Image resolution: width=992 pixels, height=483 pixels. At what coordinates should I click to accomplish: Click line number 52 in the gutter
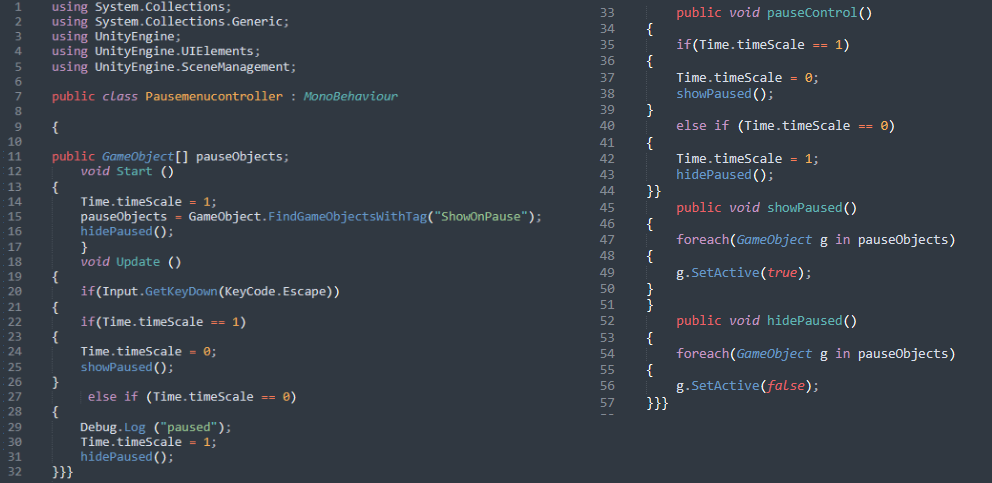tap(607, 321)
